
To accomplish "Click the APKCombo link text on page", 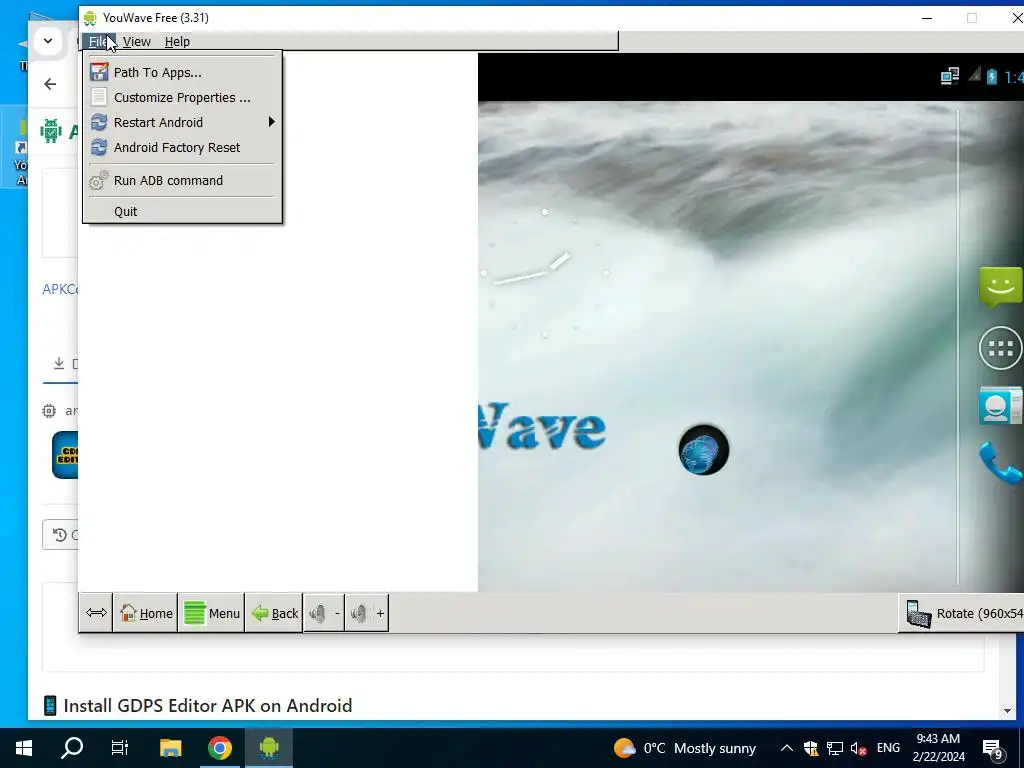I will point(60,289).
